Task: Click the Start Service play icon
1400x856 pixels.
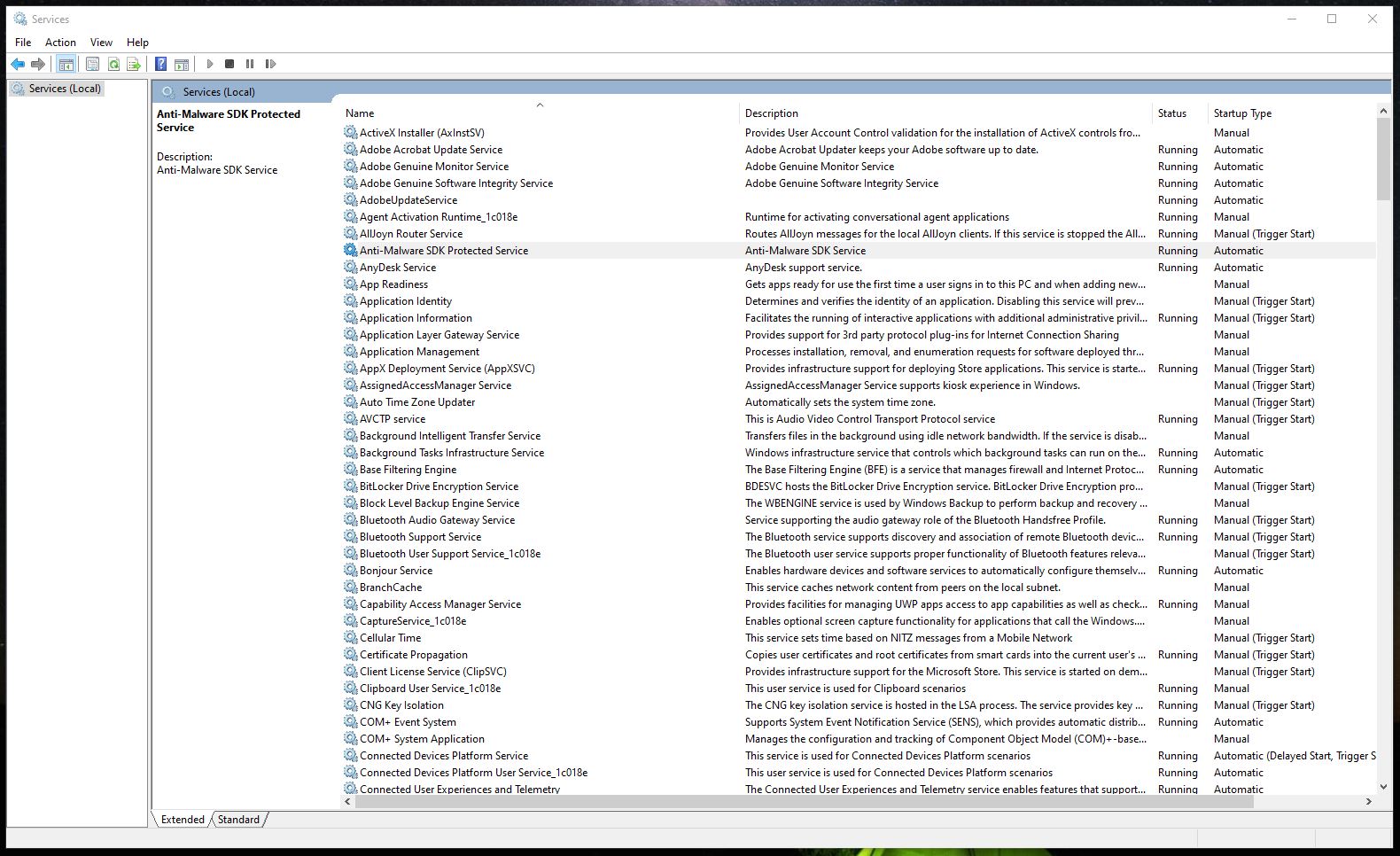Action: tap(210, 64)
